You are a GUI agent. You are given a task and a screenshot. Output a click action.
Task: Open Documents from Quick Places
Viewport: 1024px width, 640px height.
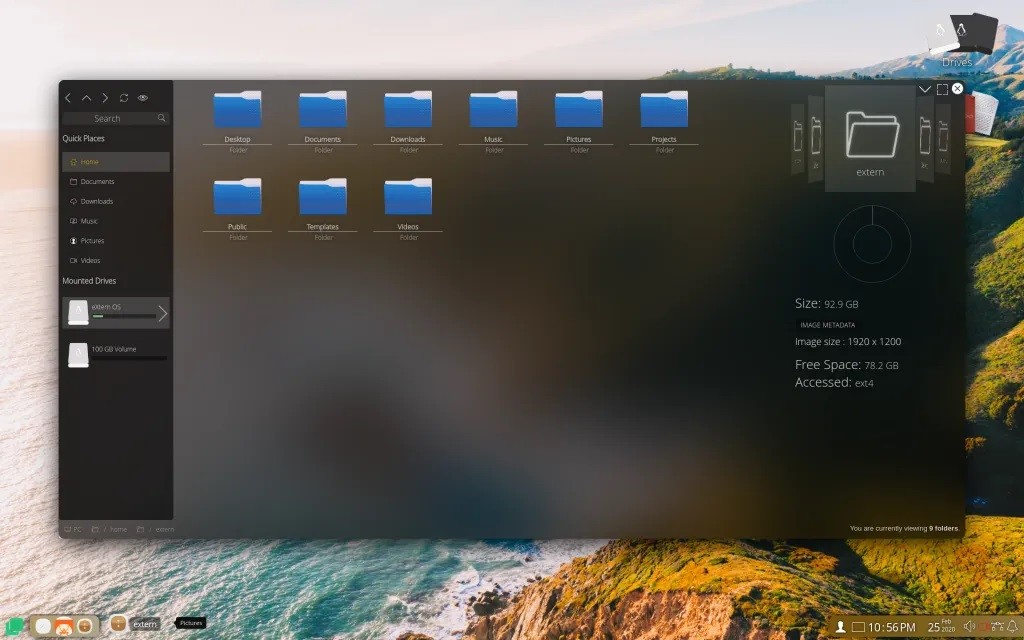(x=116, y=182)
